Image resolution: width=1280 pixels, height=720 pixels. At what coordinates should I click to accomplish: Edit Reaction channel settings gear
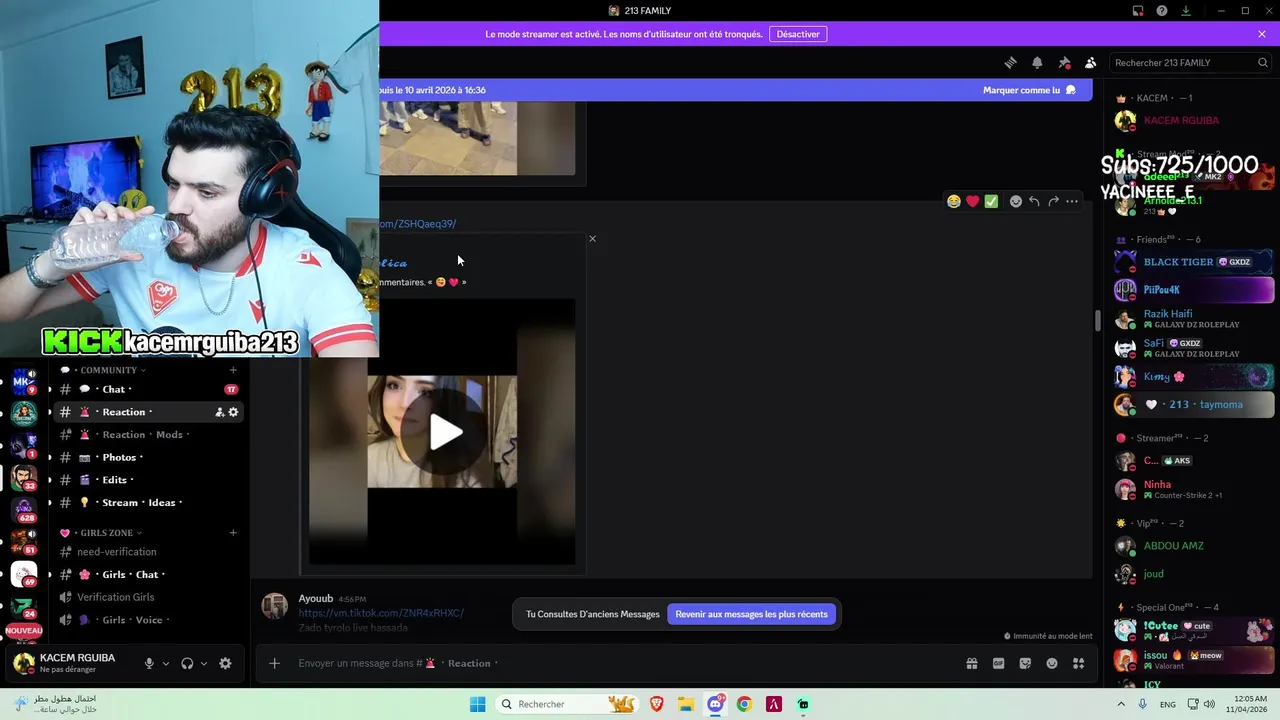click(233, 412)
